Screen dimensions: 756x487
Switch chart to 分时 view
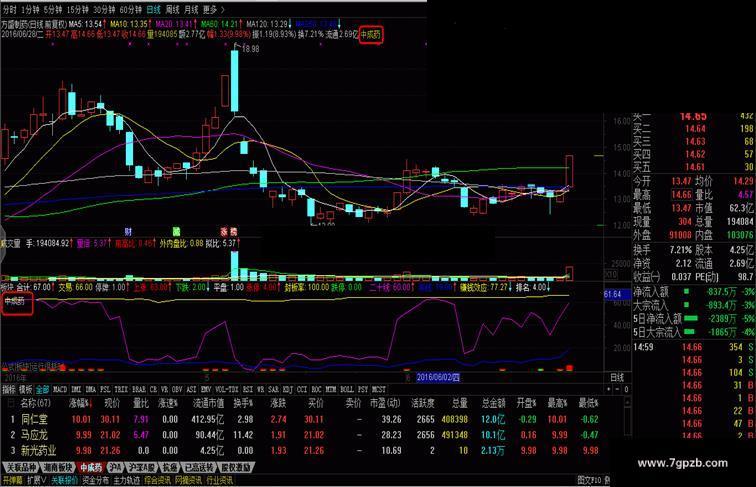tap(9, 10)
